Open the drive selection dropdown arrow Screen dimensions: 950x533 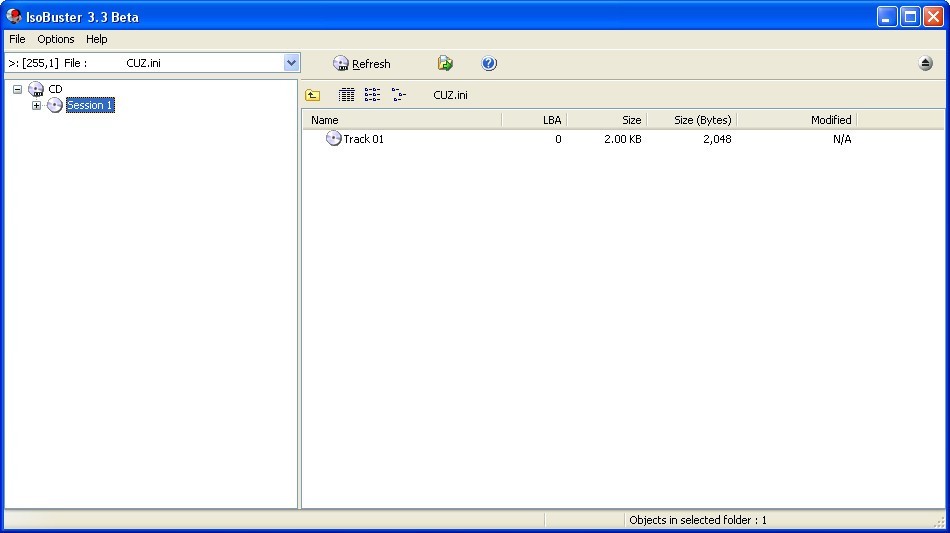click(x=291, y=62)
